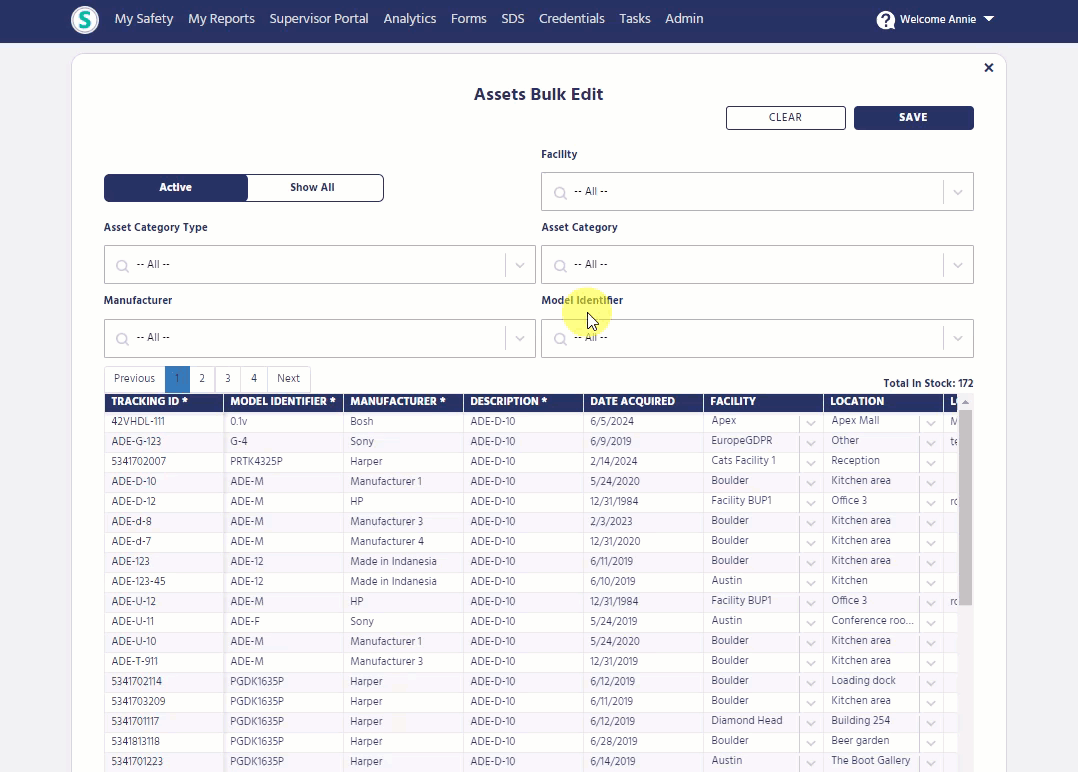1078x772 pixels.
Task: Go to page 2 of results
Action: click(202, 379)
